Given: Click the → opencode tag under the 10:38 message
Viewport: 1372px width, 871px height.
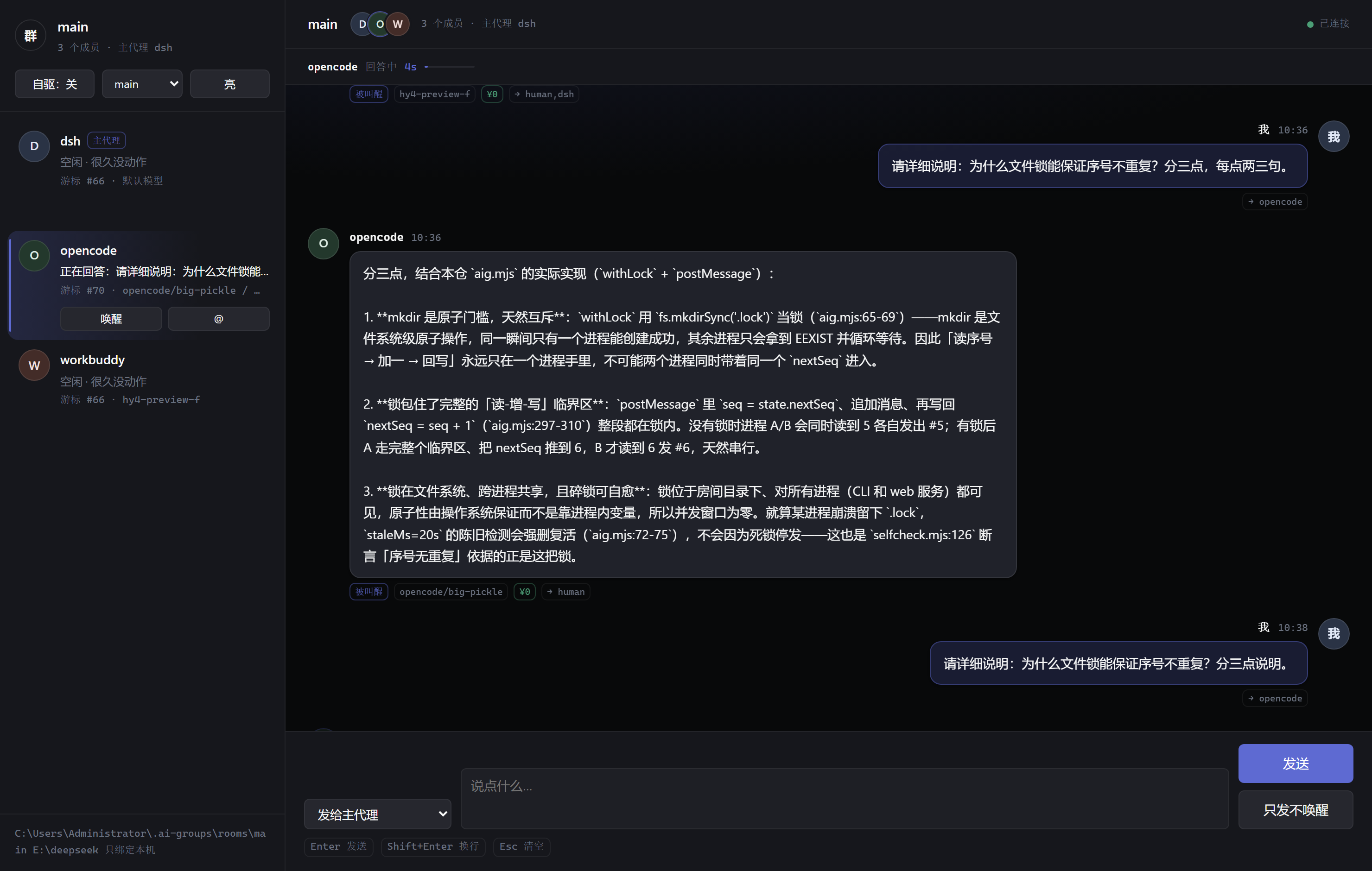Looking at the screenshot, I should 1275,698.
